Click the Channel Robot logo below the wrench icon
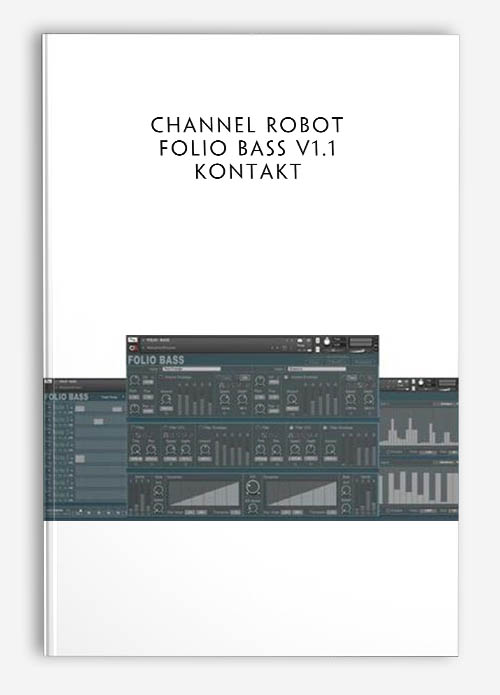 [133, 348]
